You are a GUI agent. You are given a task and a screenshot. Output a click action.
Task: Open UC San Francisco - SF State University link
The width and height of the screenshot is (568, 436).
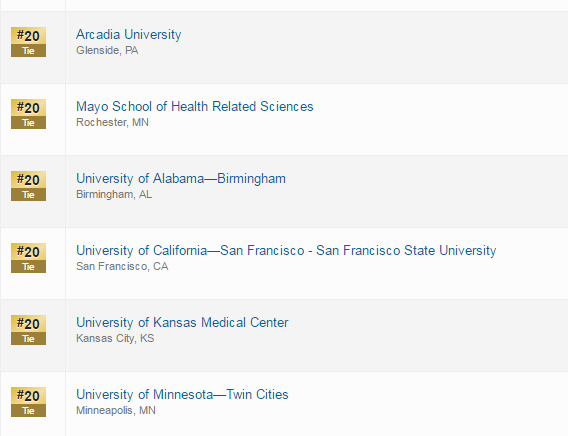(286, 251)
